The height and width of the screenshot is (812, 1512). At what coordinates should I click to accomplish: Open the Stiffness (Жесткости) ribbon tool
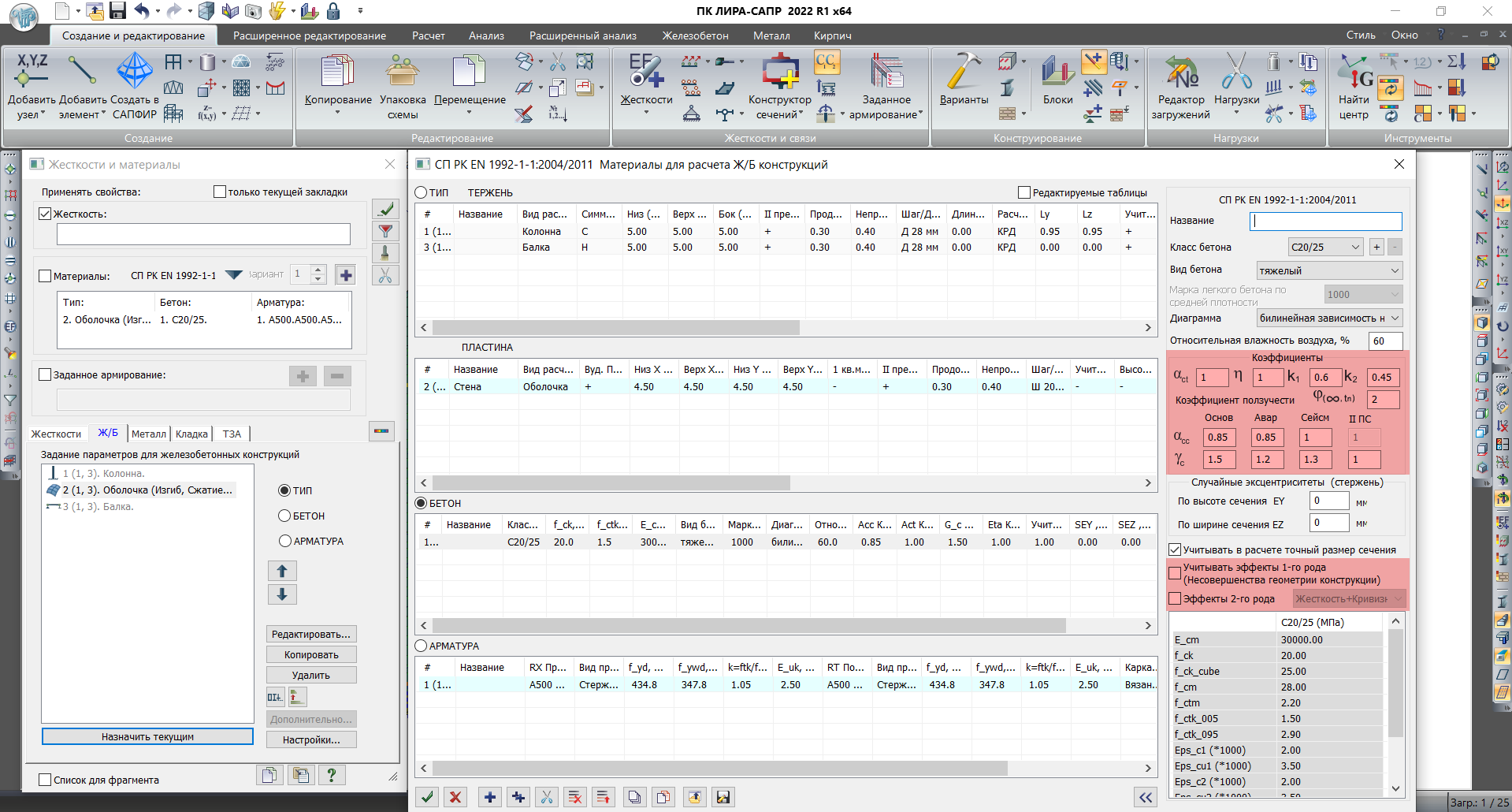coord(646,73)
